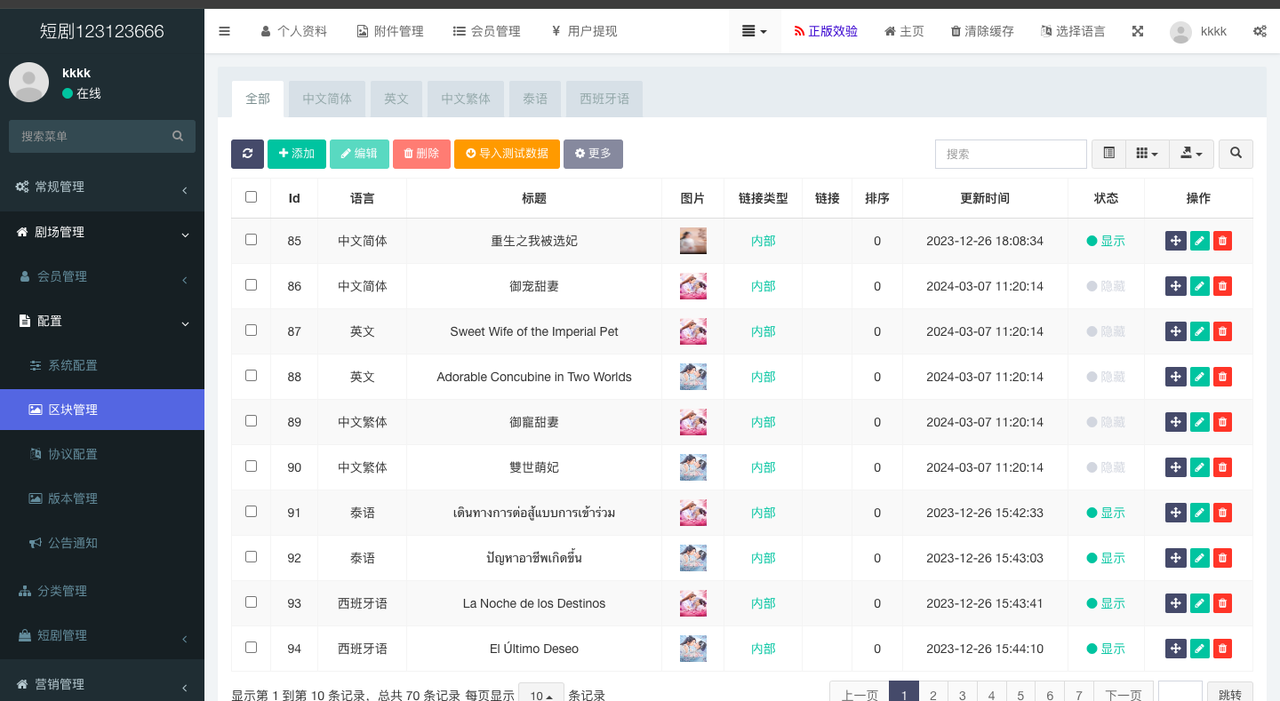This screenshot has height=701, width=1280.
Task: Check the checkbox for row 94
Action: pos(251,648)
